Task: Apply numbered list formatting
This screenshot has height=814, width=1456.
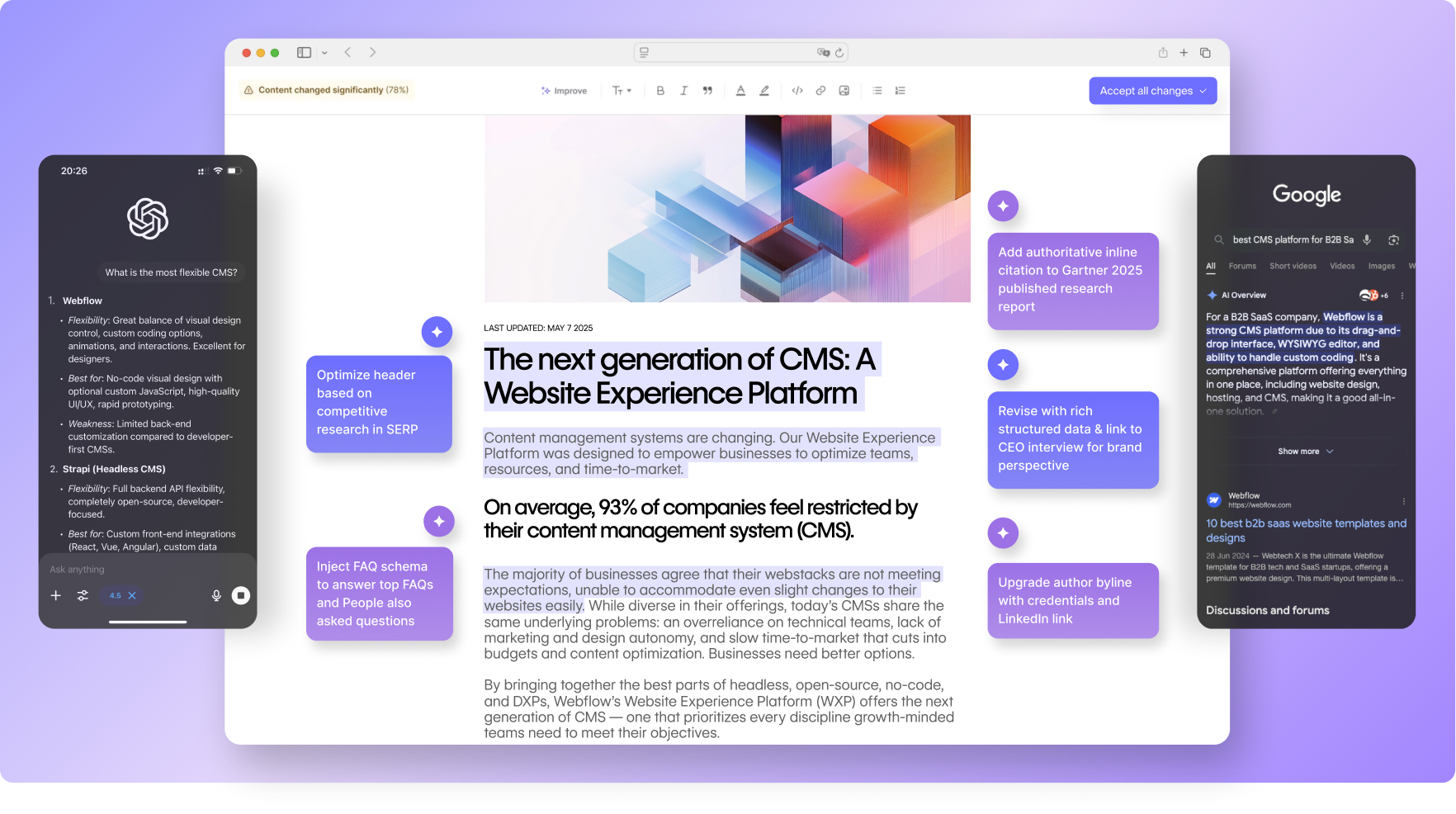Action: pyautogui.click(x=901, y=91)
